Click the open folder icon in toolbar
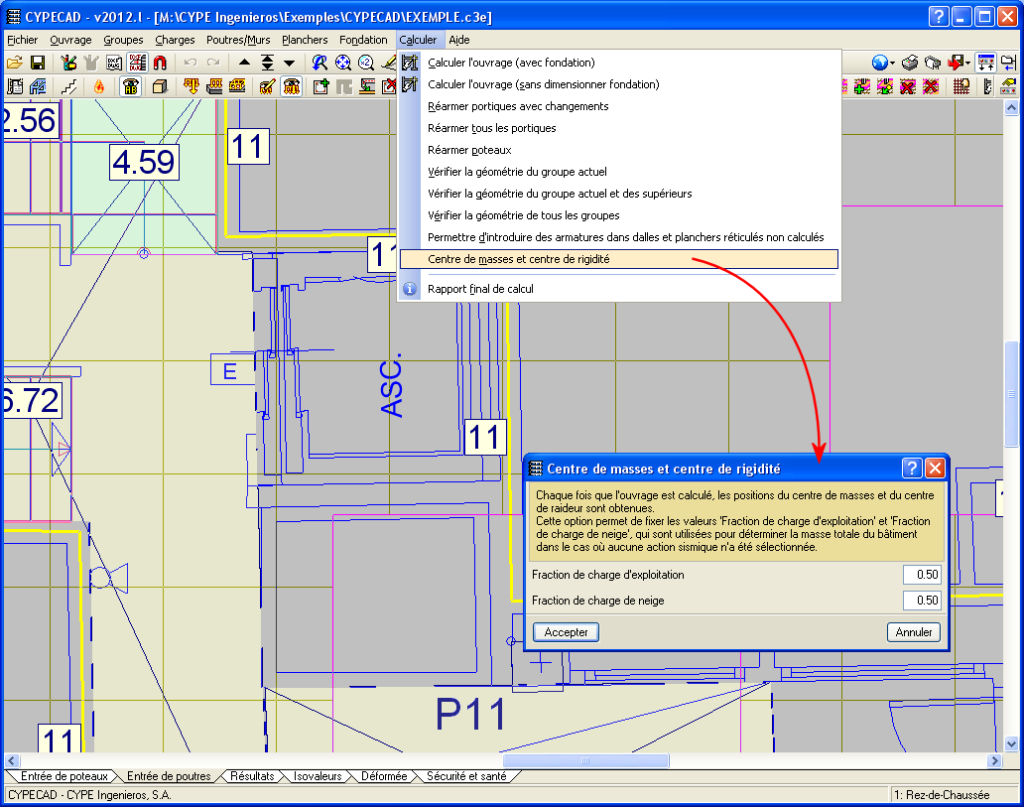This screenshot has height=807, width=1024. coord(16,62)
